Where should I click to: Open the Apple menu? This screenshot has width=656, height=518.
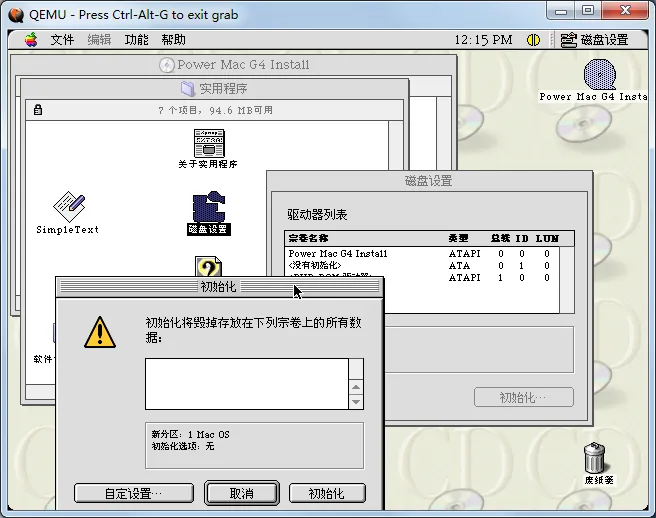pos(31,40)
